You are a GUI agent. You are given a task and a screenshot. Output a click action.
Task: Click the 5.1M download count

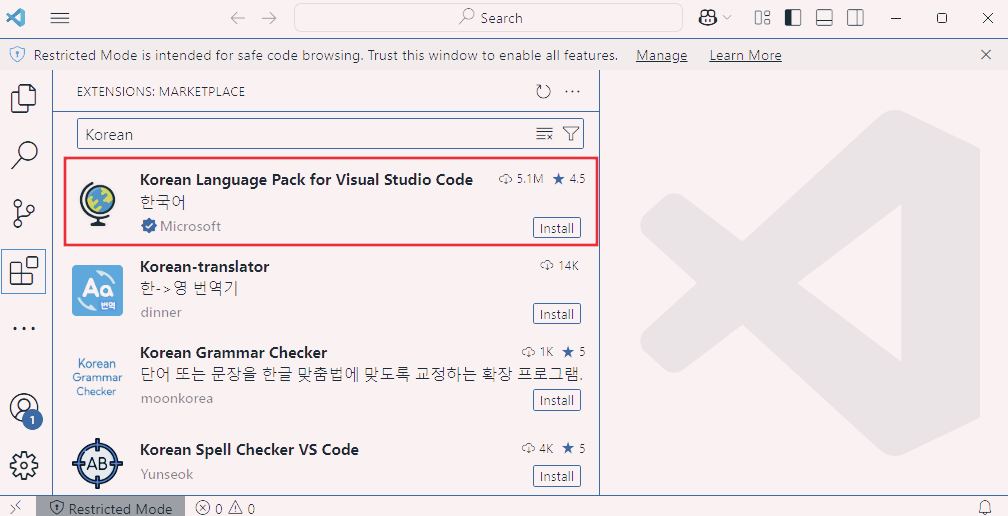pyautogui.click(x=521, y=179)
